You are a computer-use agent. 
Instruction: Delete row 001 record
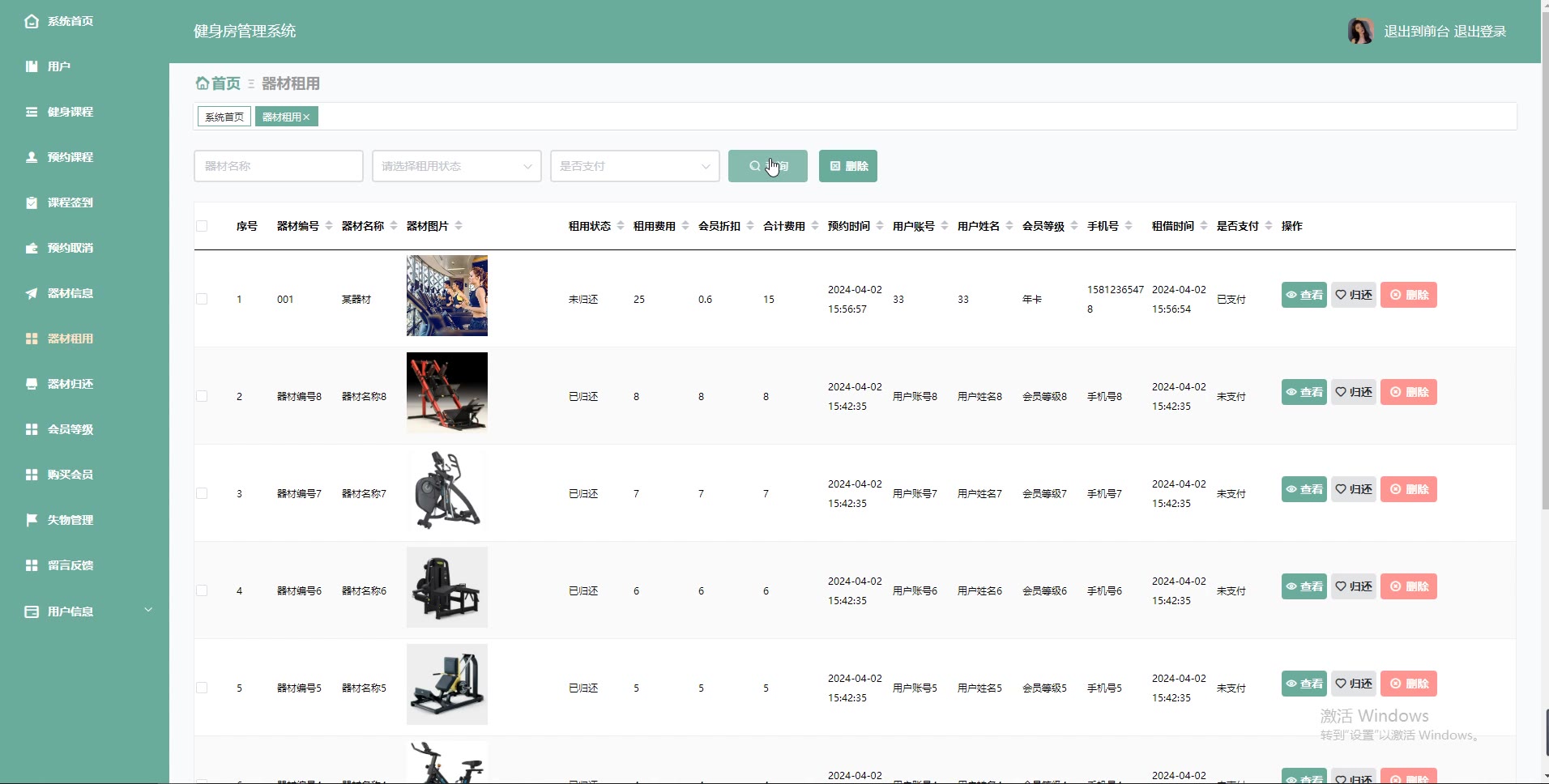point(1409,295)
